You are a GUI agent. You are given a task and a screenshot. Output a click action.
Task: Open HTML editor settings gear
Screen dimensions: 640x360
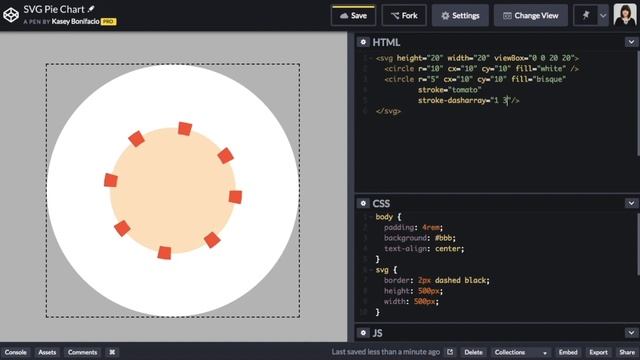tap(363, 42)
